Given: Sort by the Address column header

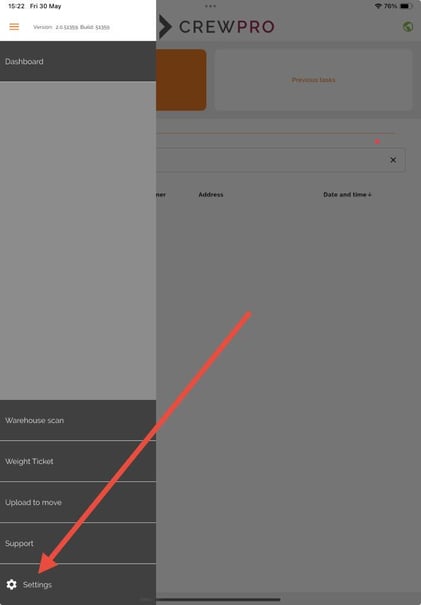Looking at the screenshot, I should (x=211, y=194).
